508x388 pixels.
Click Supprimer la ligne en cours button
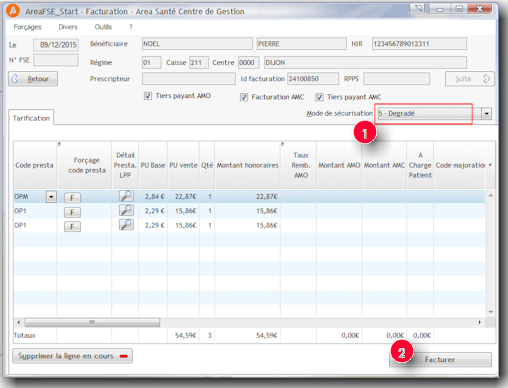(72, 356)
